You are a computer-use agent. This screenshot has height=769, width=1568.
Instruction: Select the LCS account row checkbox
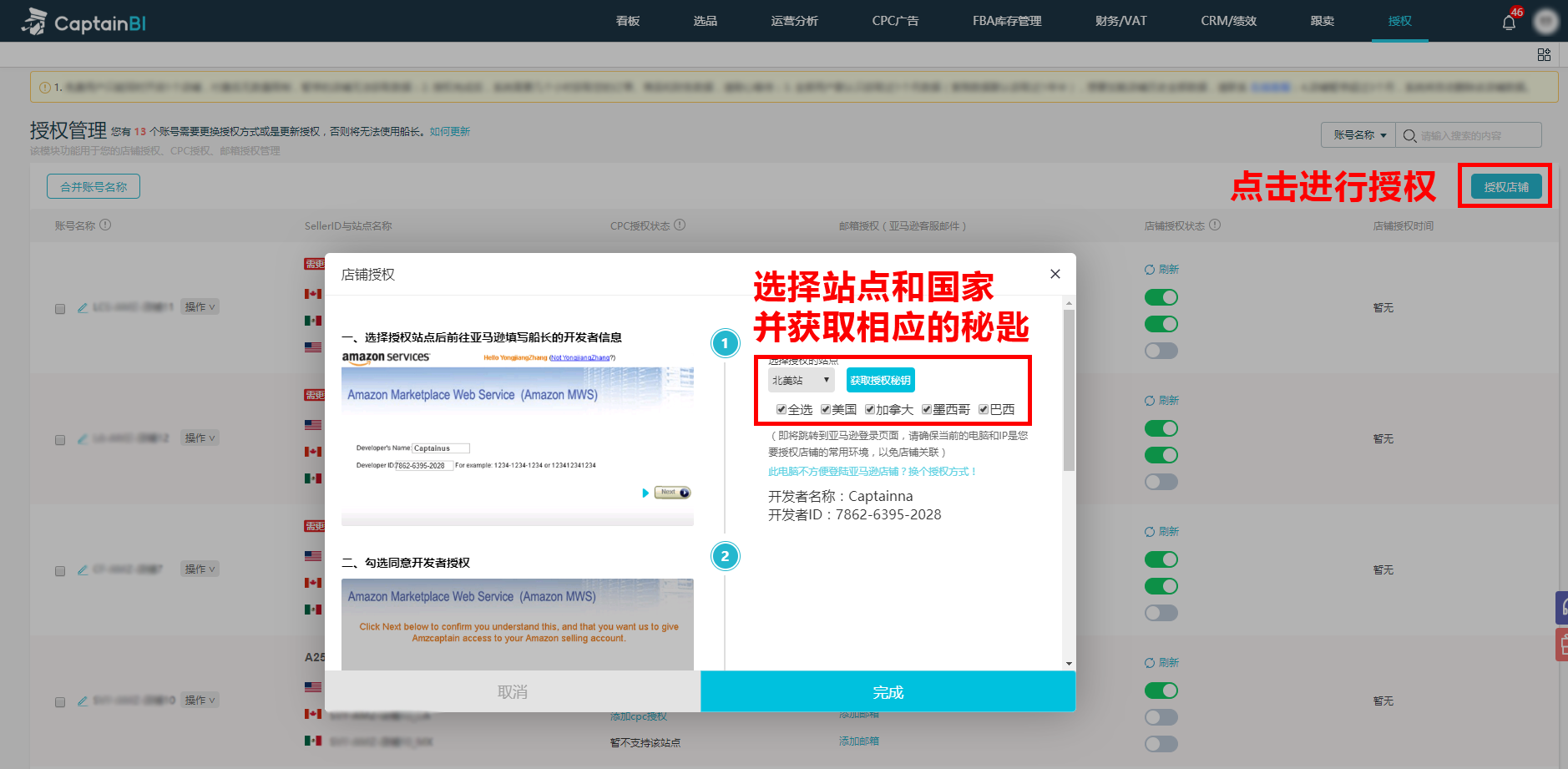tap(60, 309)
